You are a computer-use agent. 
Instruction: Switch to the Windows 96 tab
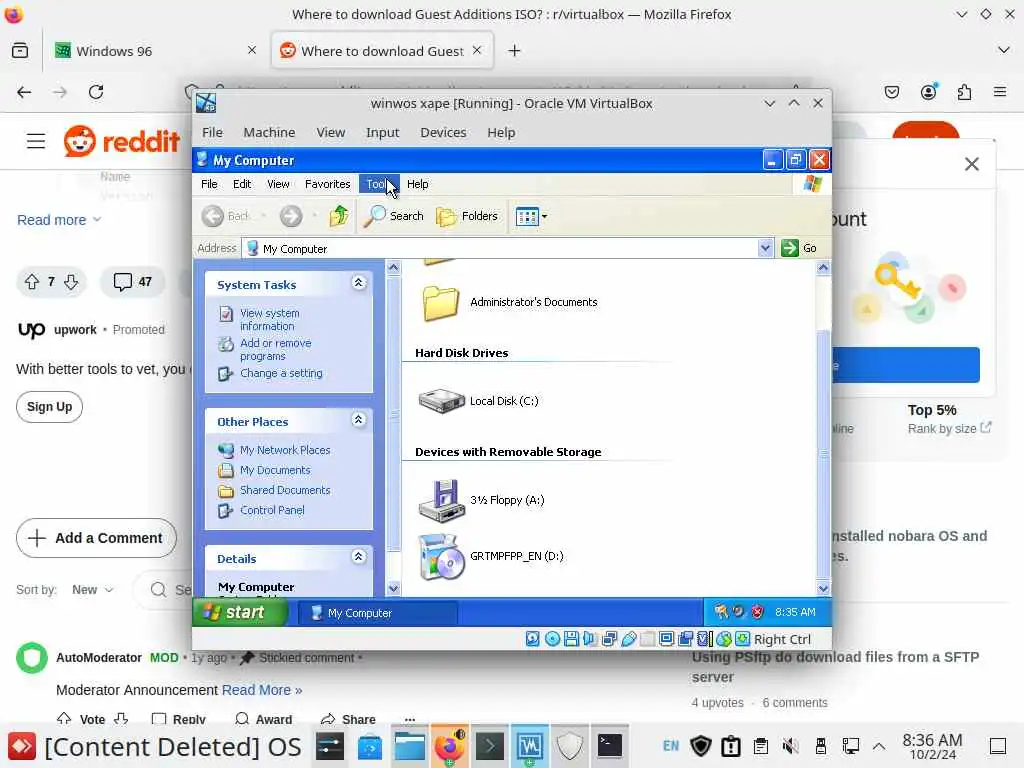click(154, 51)
